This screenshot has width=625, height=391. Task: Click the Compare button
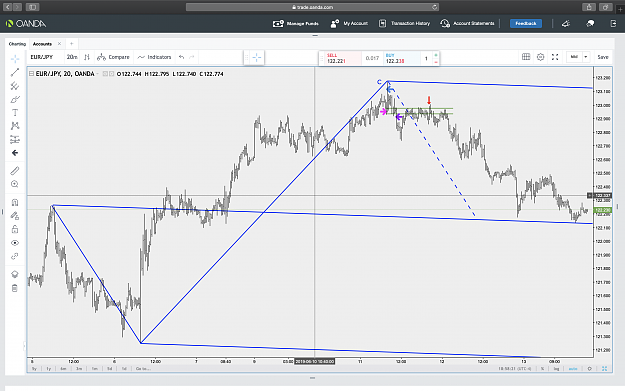pyautogui.click(x=114, y=57)
